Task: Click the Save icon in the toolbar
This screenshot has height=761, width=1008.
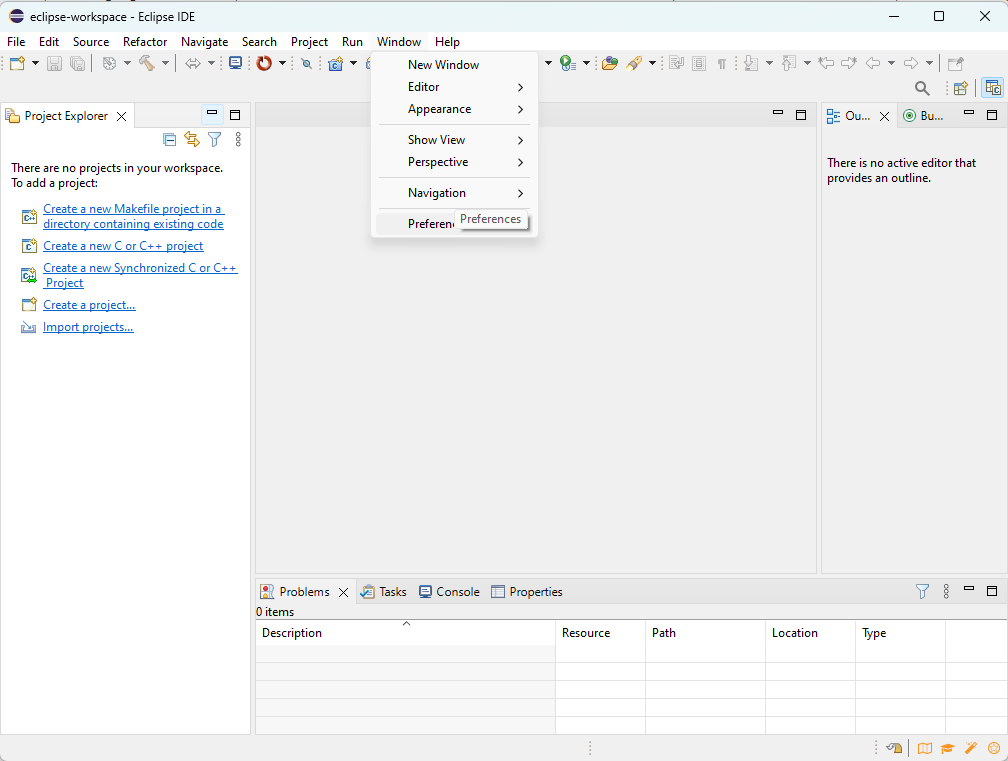Action: point(54,63)
